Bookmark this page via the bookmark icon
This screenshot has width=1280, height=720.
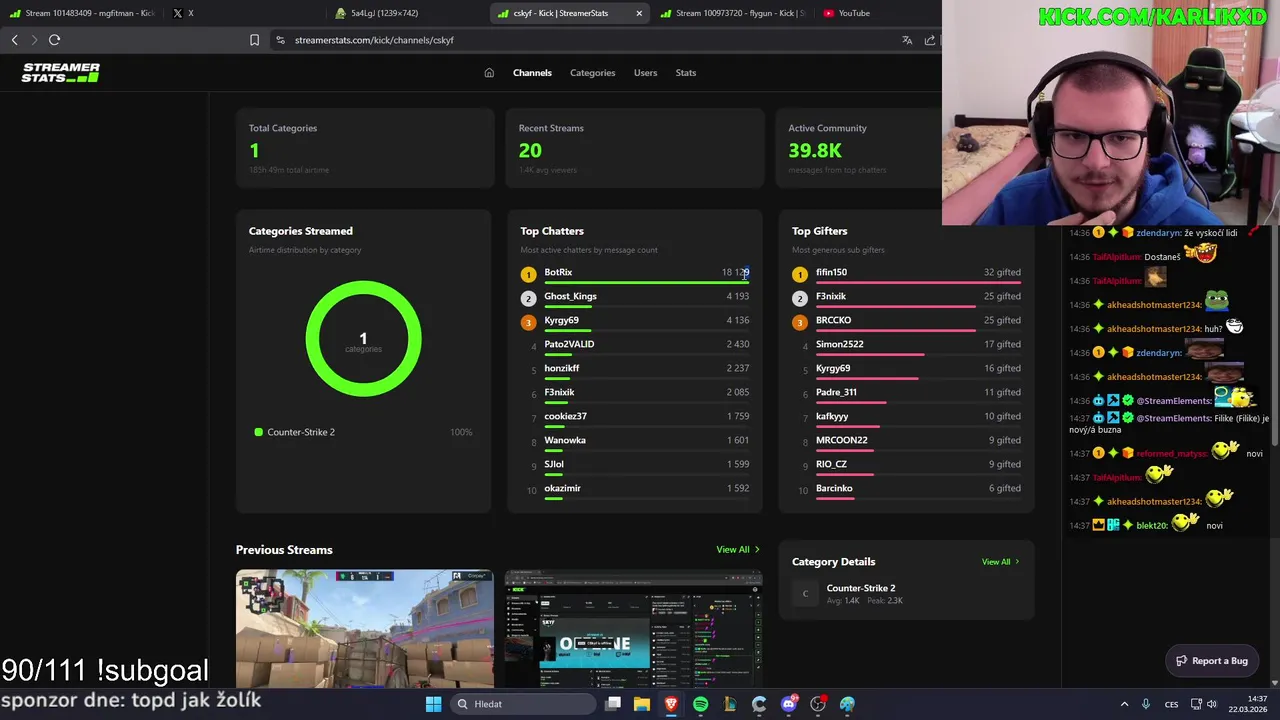pos(254,40)
